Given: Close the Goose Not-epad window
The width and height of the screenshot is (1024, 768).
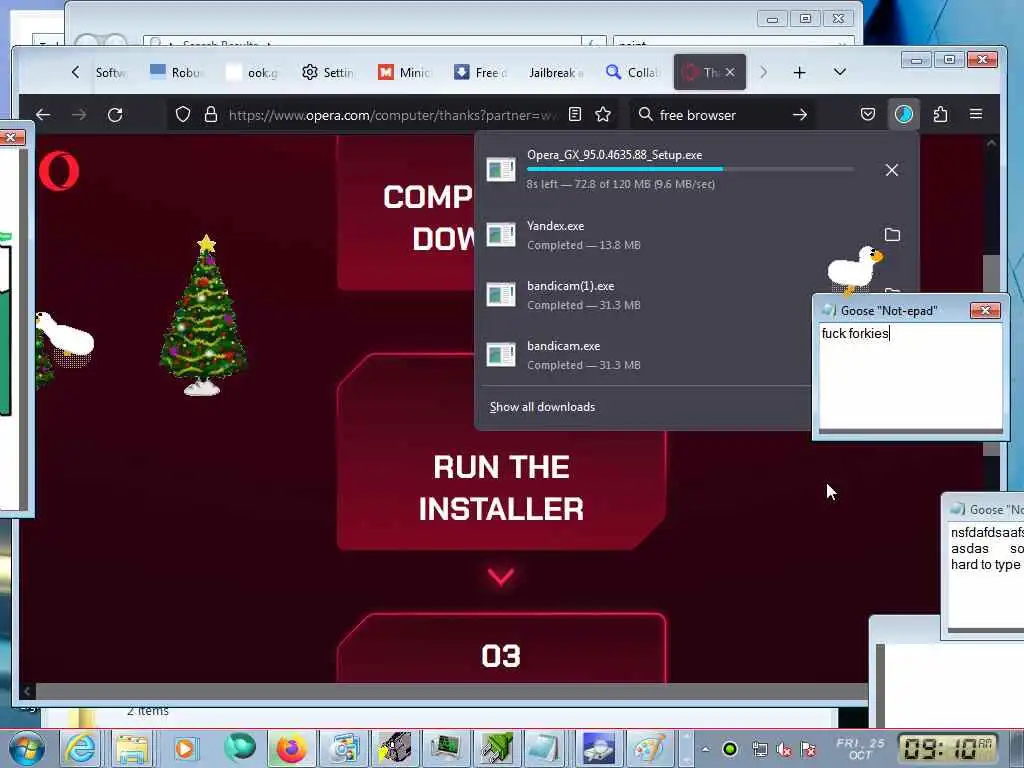Looking at the screenshot, I should [x=985, y=310].
